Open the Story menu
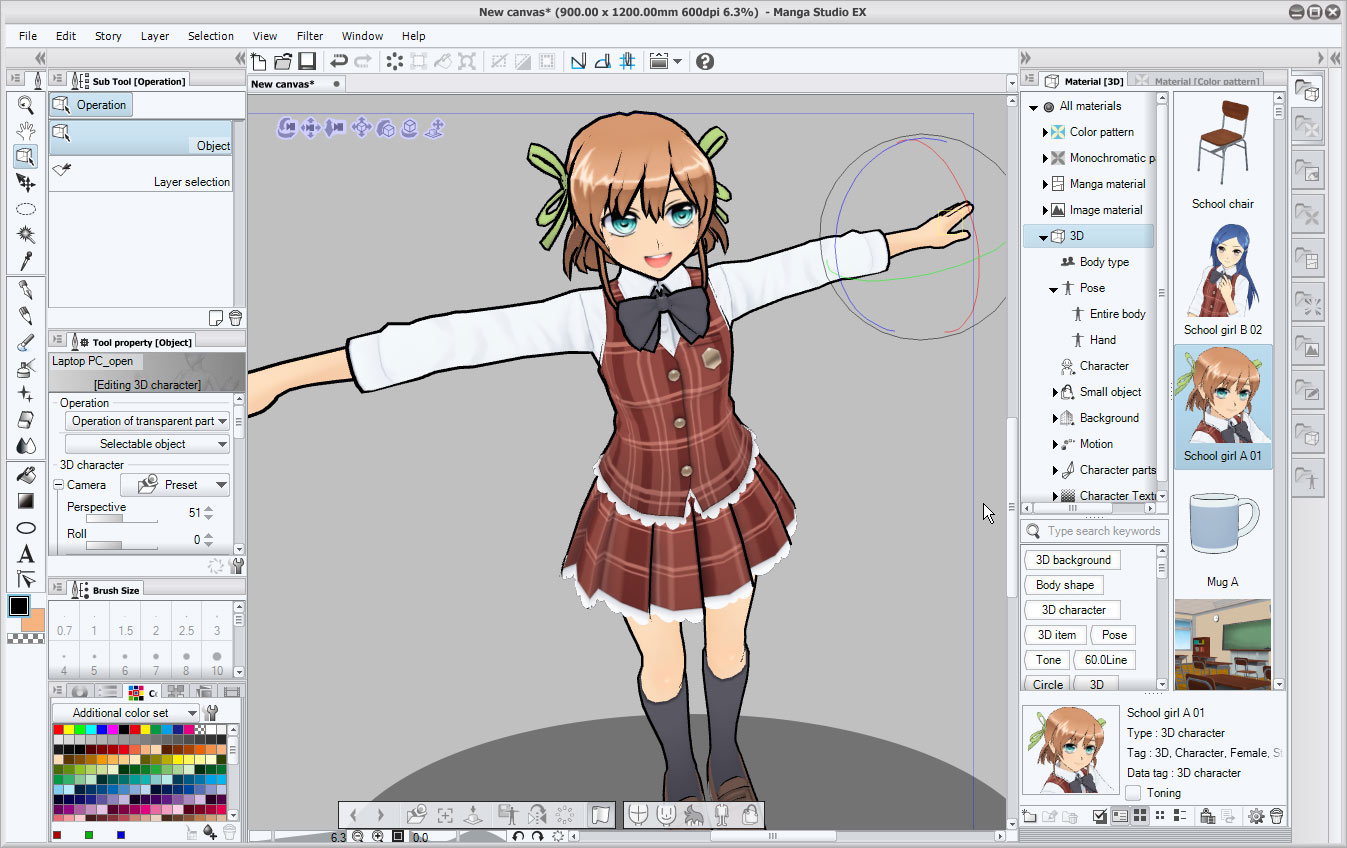The image size is (1347, 848). tap(108, 36)
